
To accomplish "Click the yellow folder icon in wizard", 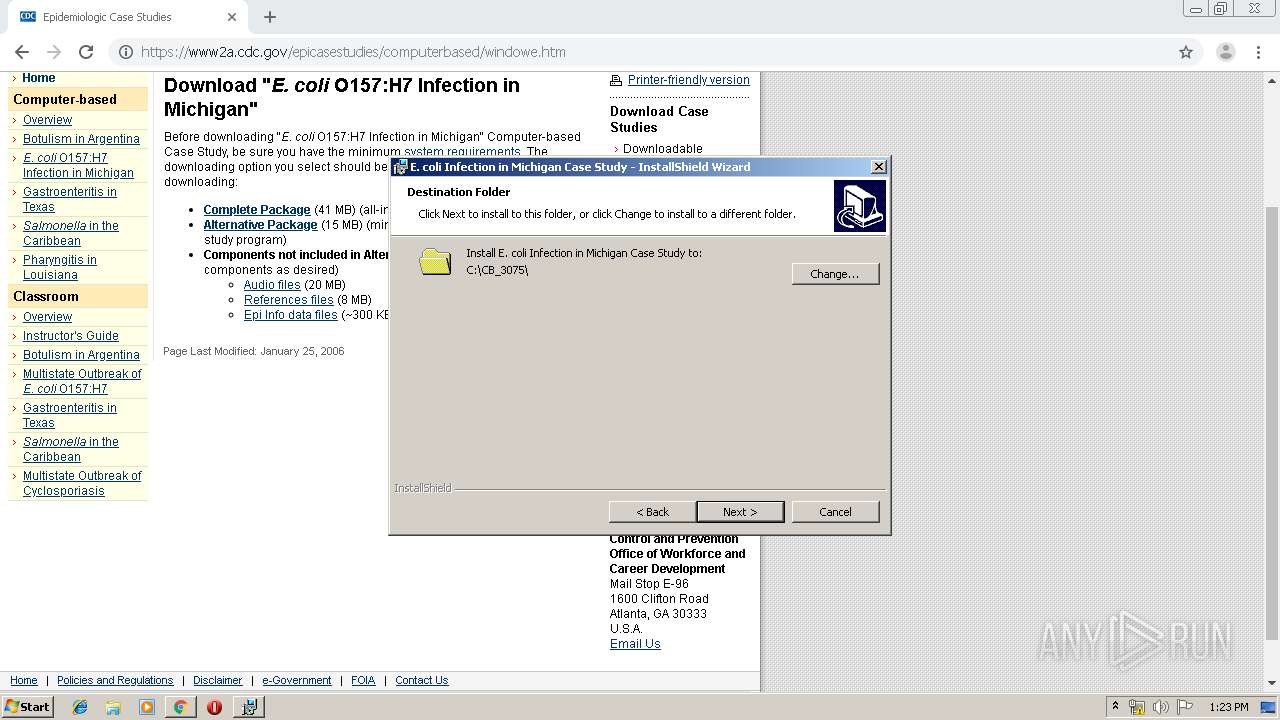I will point(435,262).
